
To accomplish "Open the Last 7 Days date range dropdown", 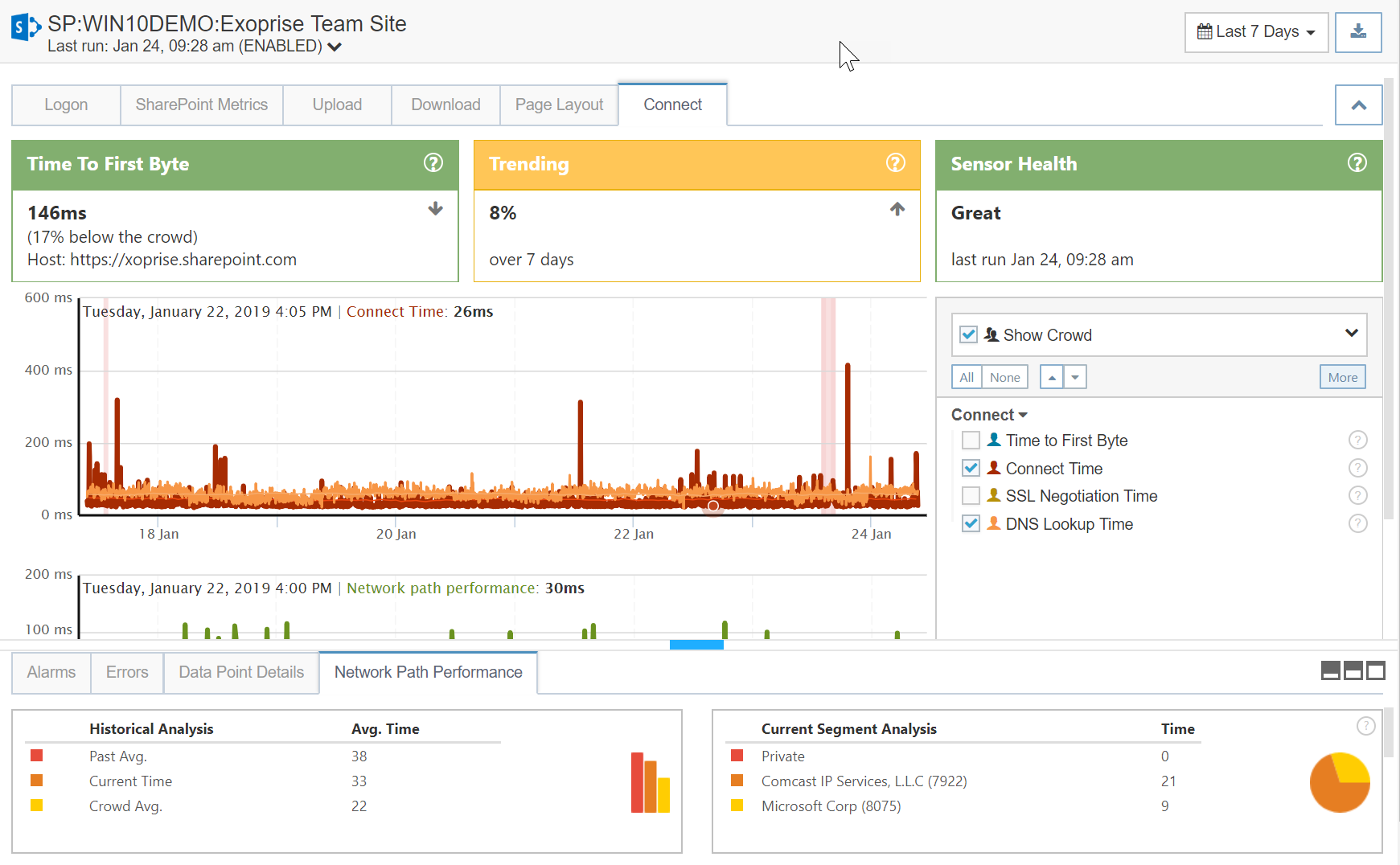I will pos(1256,32).
